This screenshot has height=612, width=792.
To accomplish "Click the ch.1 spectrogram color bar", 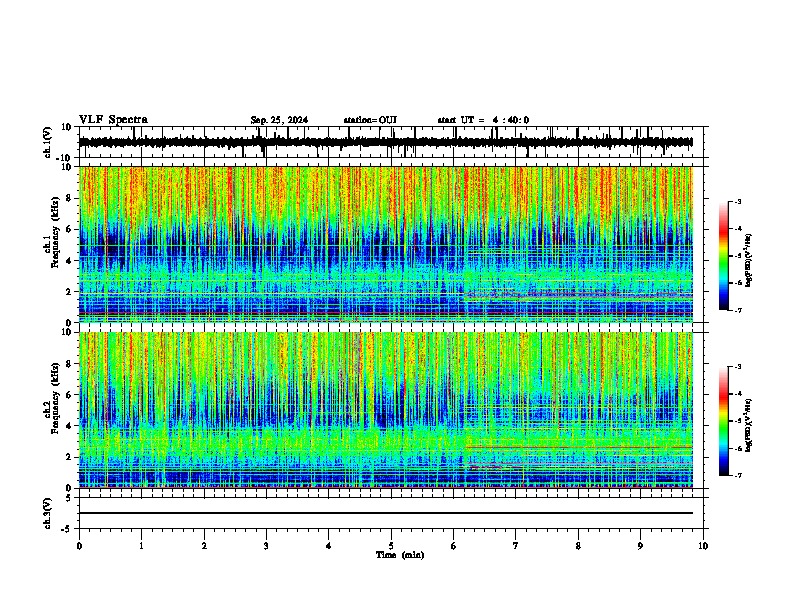I will coord(724,256).
